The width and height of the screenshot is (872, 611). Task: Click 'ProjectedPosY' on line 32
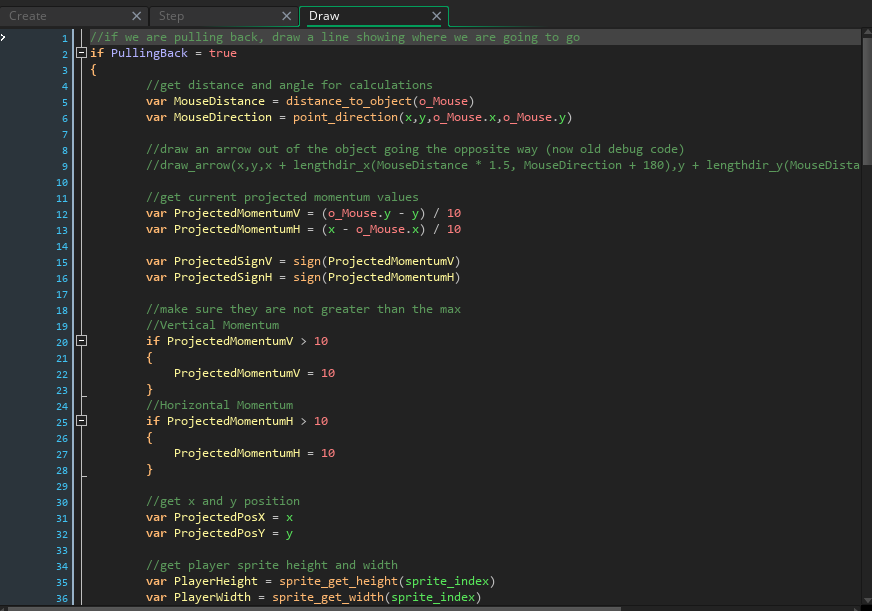click(219, 533)
